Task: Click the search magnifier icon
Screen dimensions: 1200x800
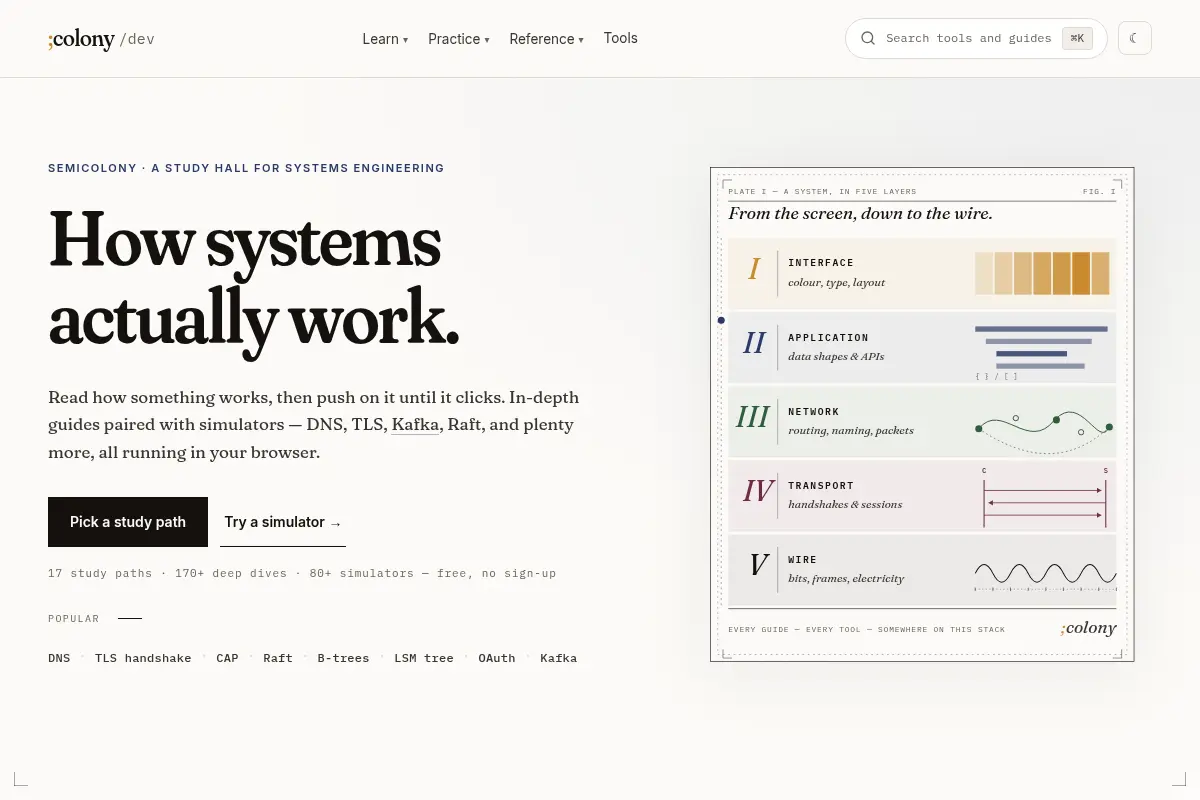Action: pos(867,38)
